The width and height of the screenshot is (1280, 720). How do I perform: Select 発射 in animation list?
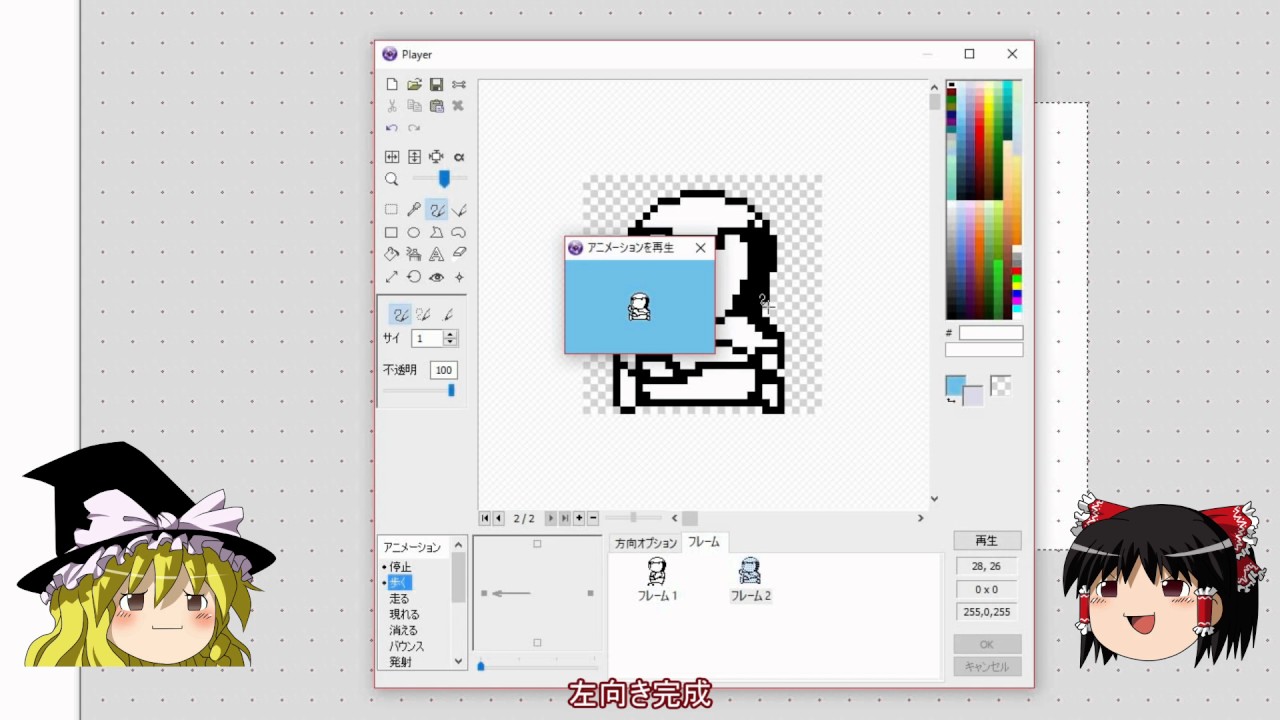pos(400,662)
